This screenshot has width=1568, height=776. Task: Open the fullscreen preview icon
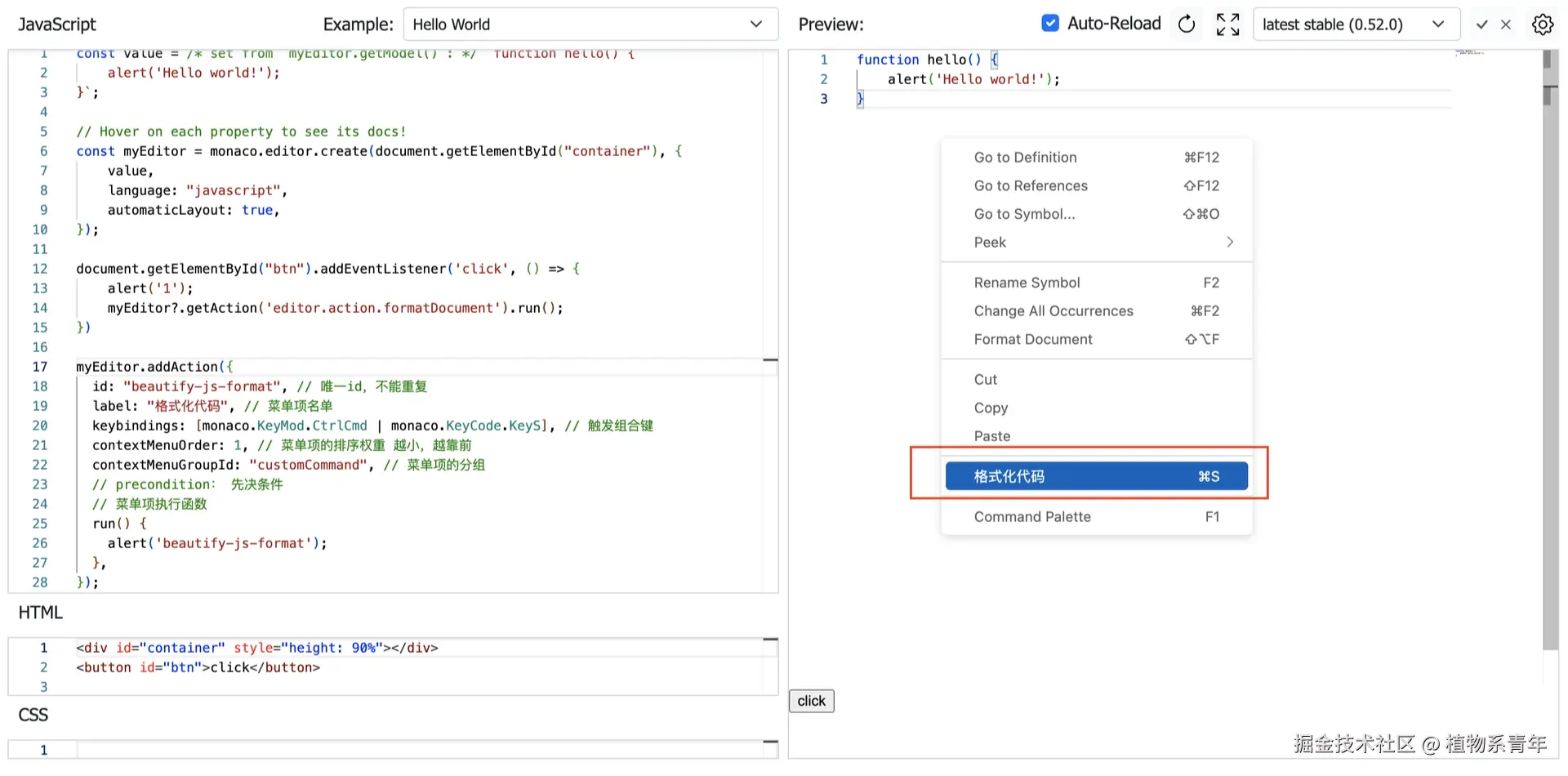pyautogui.click(x=1227, y=25)
